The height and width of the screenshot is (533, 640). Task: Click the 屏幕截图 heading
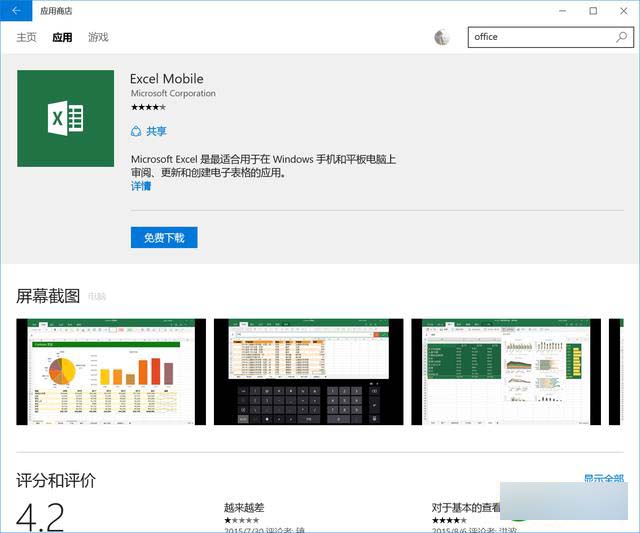tap(48, 296)
